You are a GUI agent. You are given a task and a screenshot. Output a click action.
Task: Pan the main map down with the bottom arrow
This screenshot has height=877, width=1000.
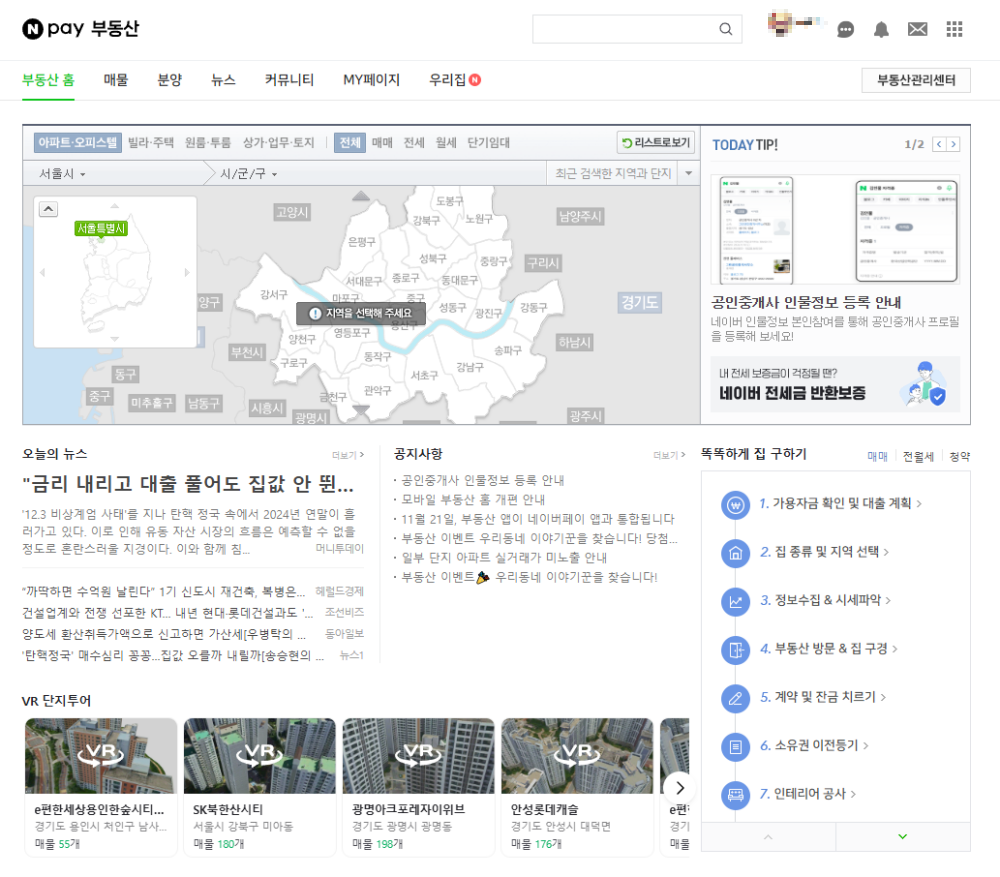click(361, 410)
